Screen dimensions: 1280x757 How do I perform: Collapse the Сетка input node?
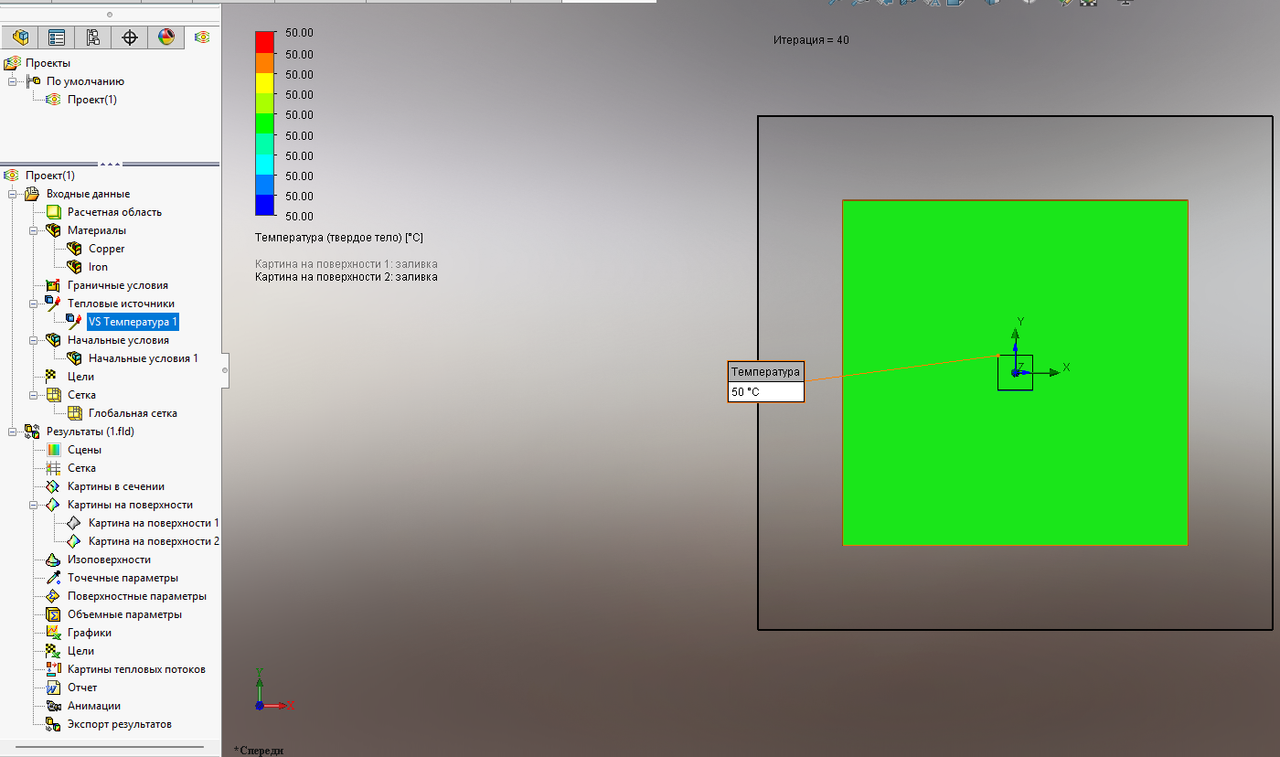pos(33,395)
